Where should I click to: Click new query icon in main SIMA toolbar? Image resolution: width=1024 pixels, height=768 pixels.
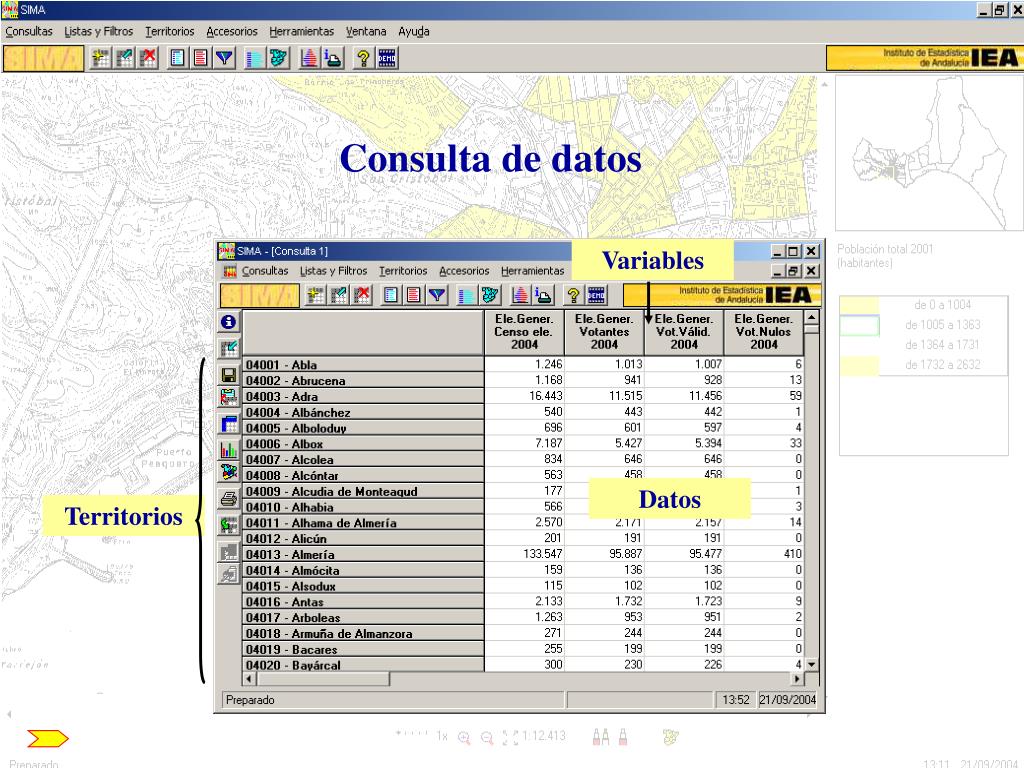[x=101, y=58]
